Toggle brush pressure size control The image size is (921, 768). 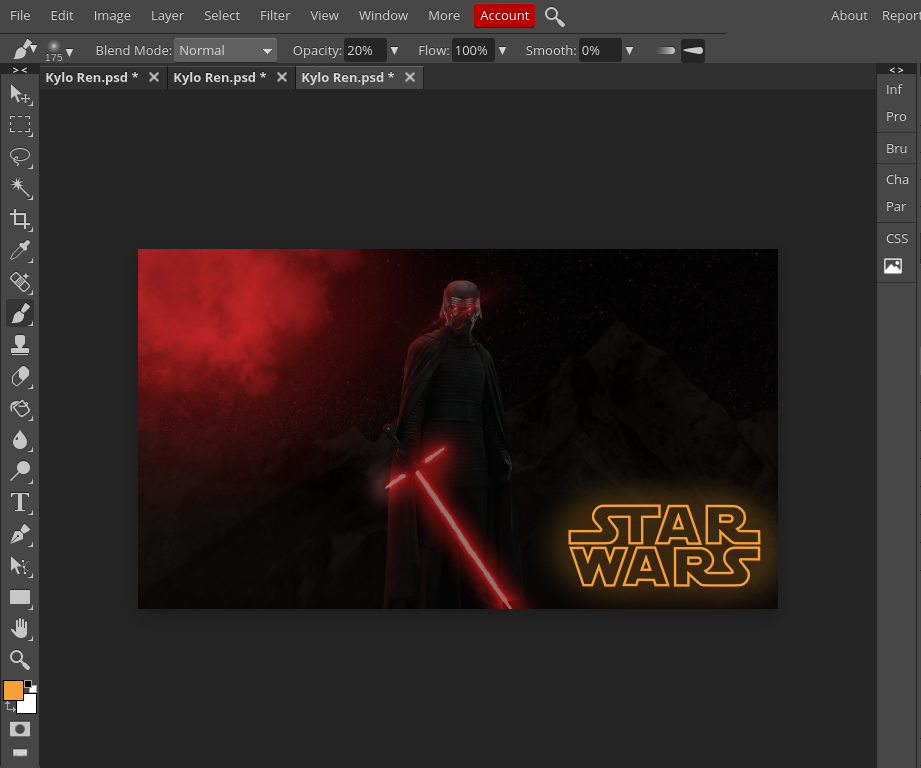point(692,50)
